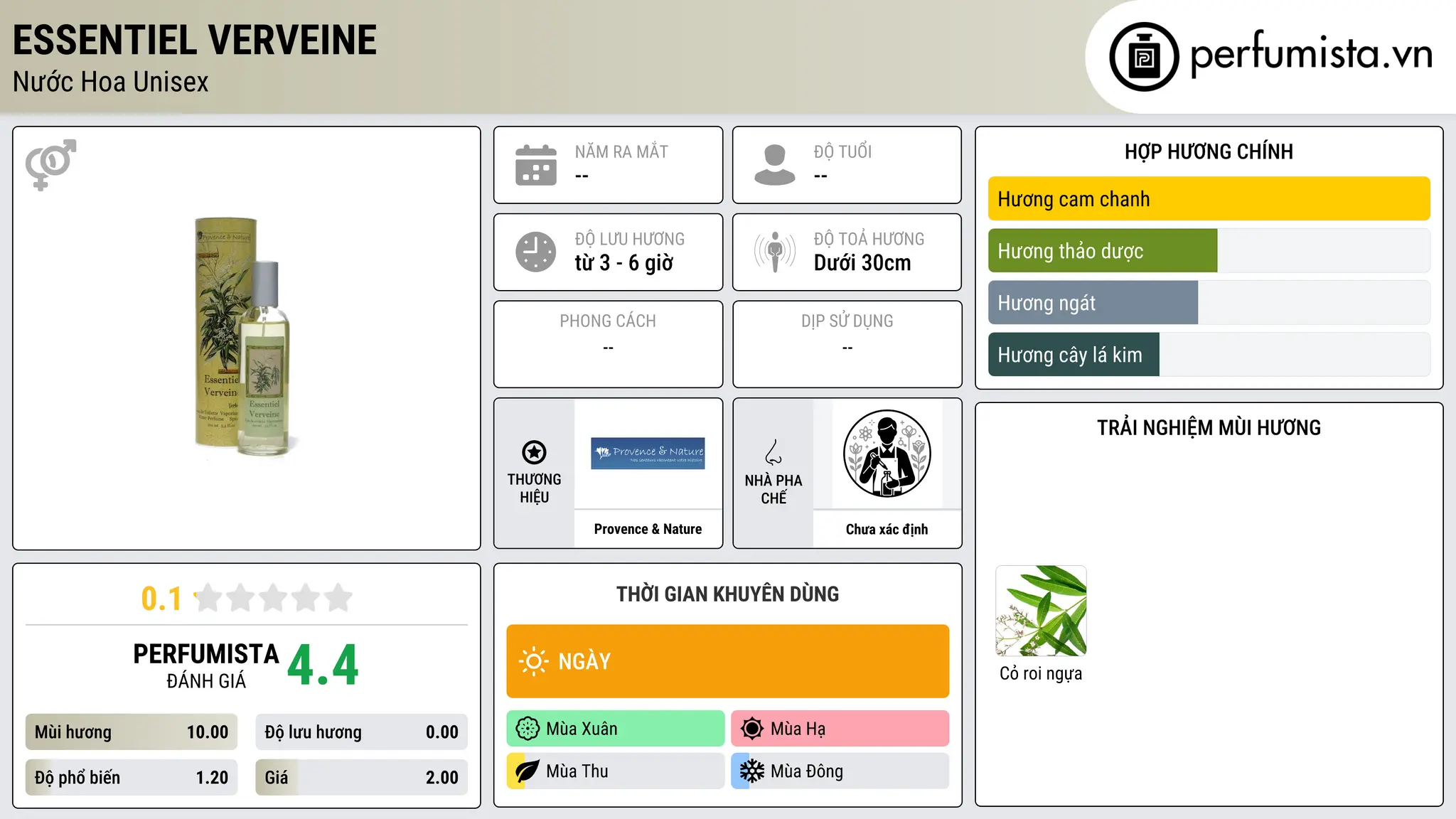The image size is (1456, 819).
Task: Click the star badge icon above THƯƠNG HIỆU
Action: (534, 452)
